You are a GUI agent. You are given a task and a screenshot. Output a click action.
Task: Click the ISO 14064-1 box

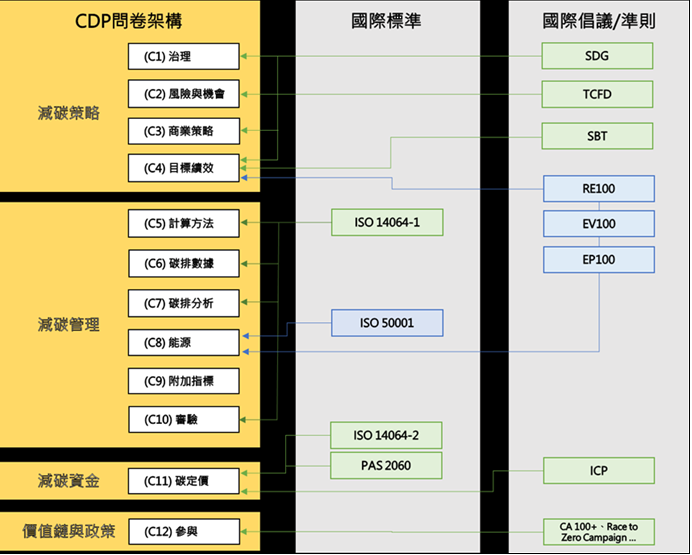pyautogui.click(x=387, y=222)
